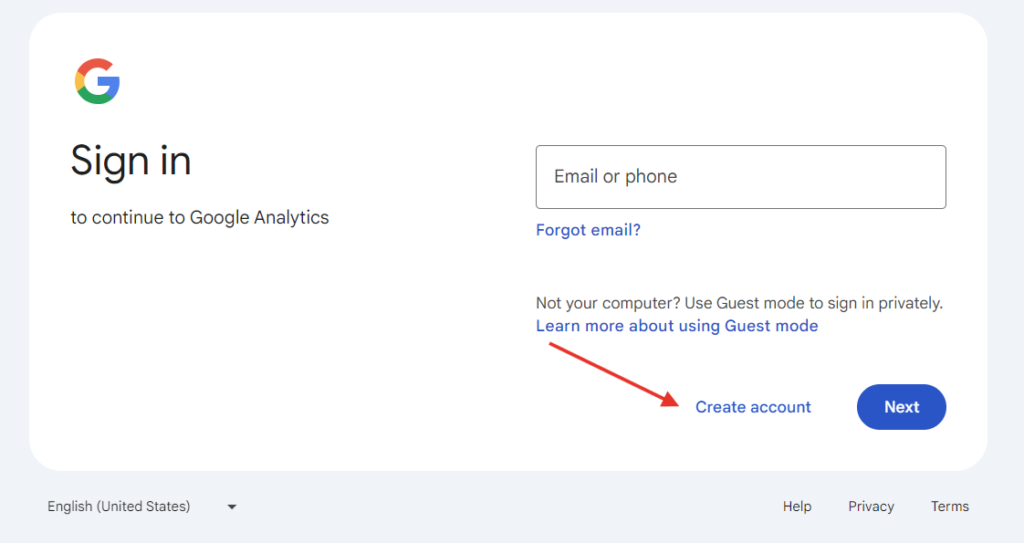The width and height of the screenshot is (1024, 543).
Task: Expand the English (United States) language dropdown
Action: pos(142,506)
